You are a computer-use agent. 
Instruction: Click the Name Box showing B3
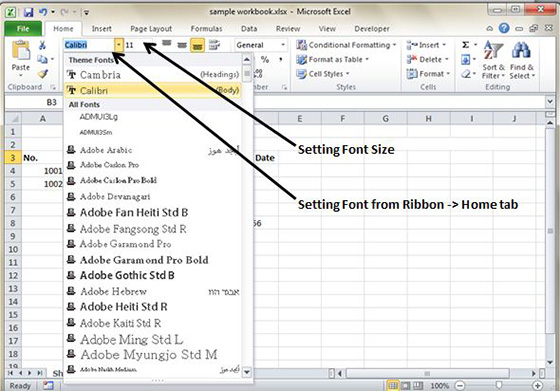click(34, 102)
